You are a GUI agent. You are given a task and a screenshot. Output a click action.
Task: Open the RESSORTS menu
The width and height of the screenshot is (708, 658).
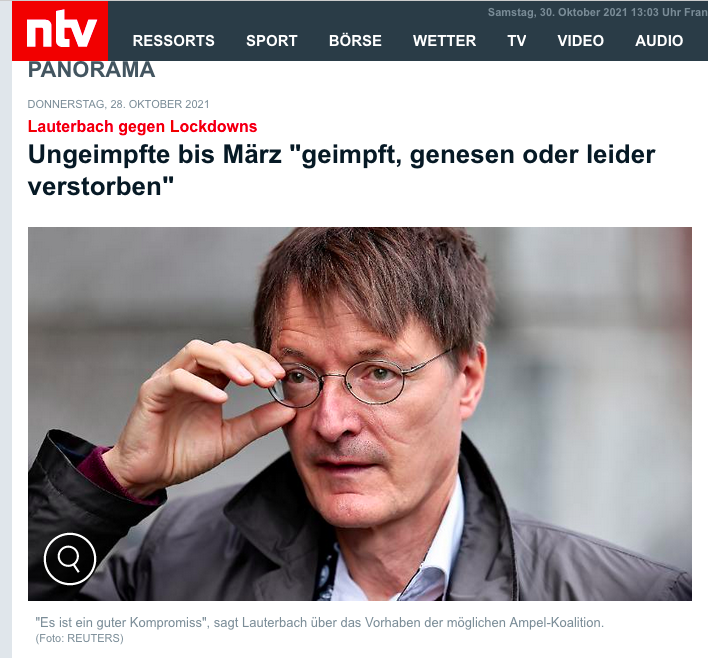pyautogui.click(x=173, y=41)
